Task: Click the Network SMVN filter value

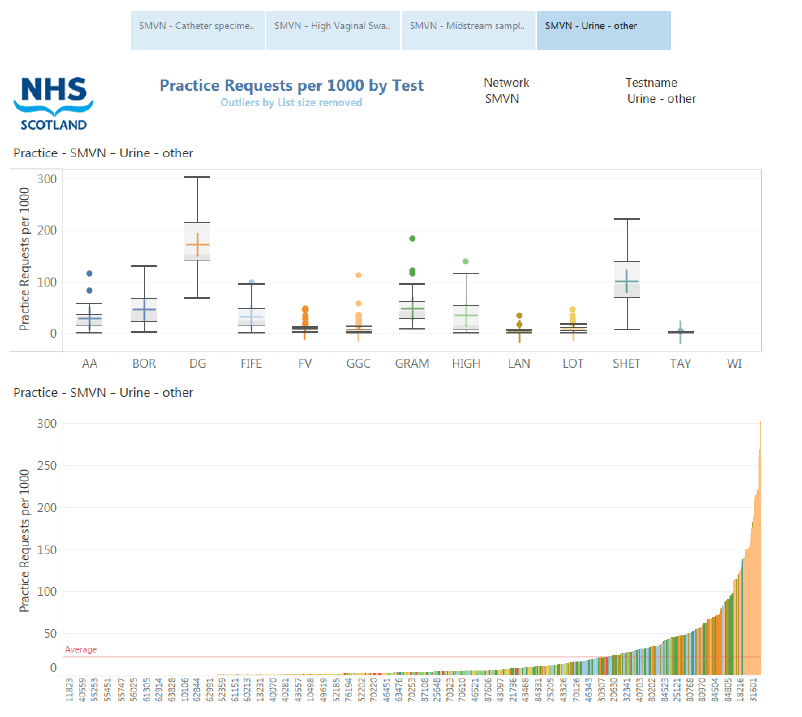Action: click(502, 99)
